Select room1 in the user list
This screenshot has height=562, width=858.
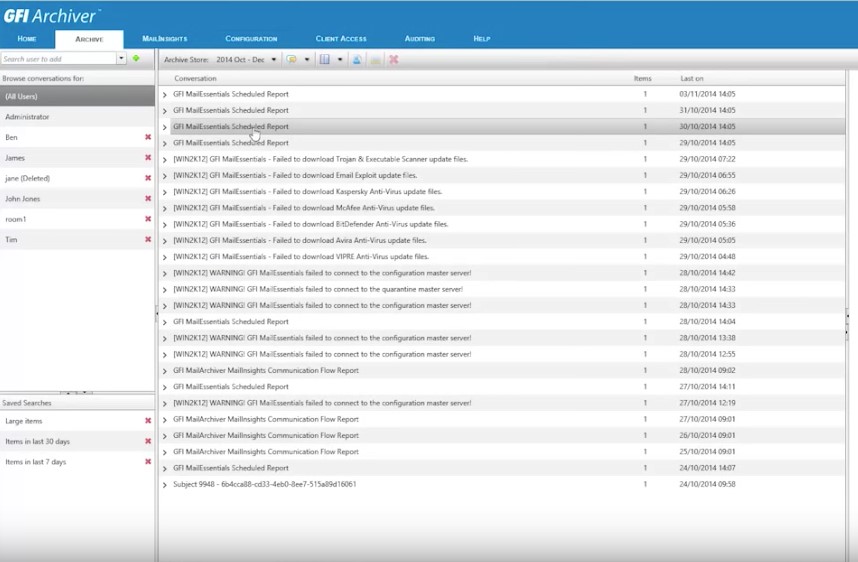click(77, 219)
